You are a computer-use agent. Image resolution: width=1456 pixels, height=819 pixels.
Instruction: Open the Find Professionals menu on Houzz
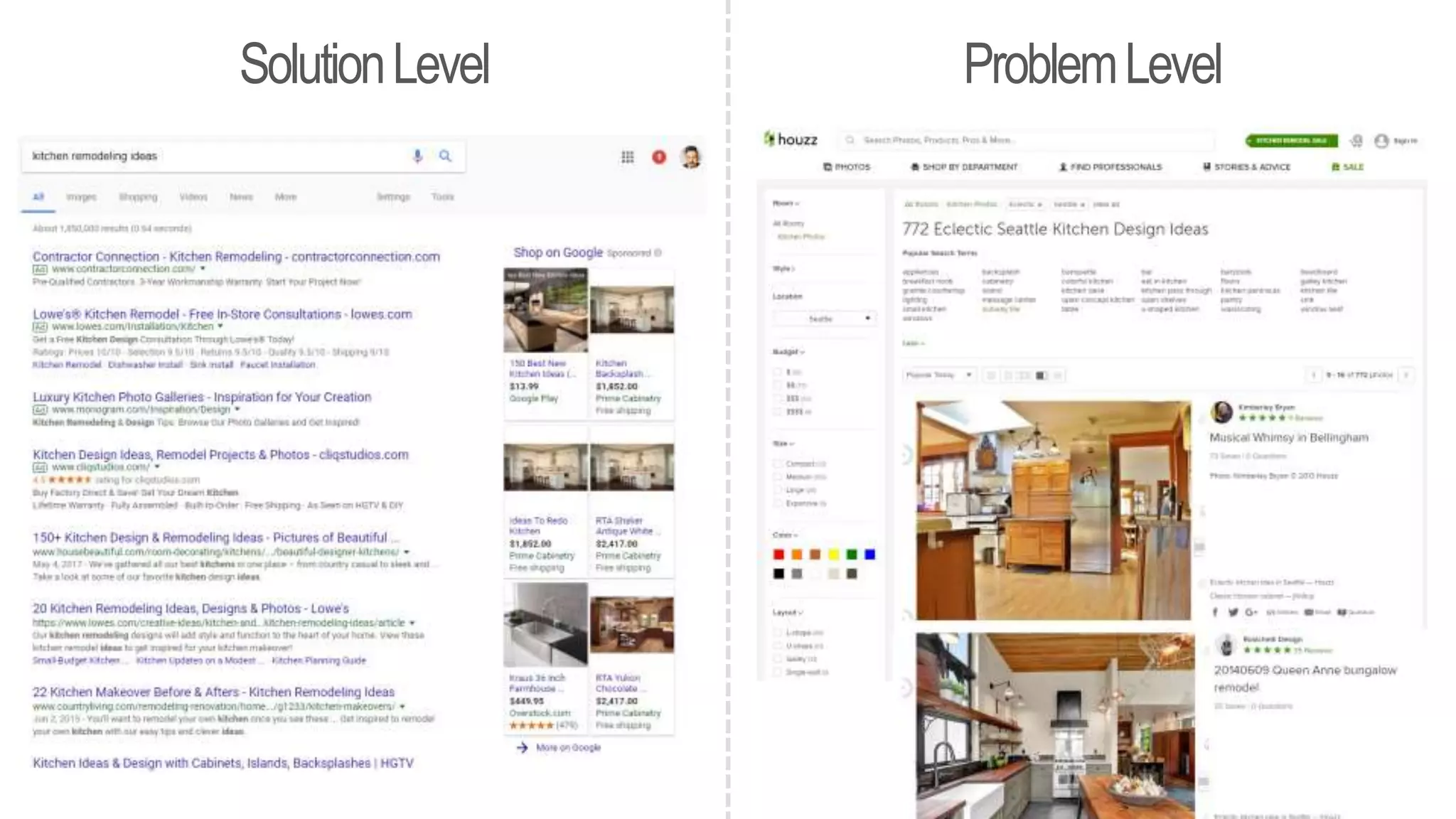1110,167
